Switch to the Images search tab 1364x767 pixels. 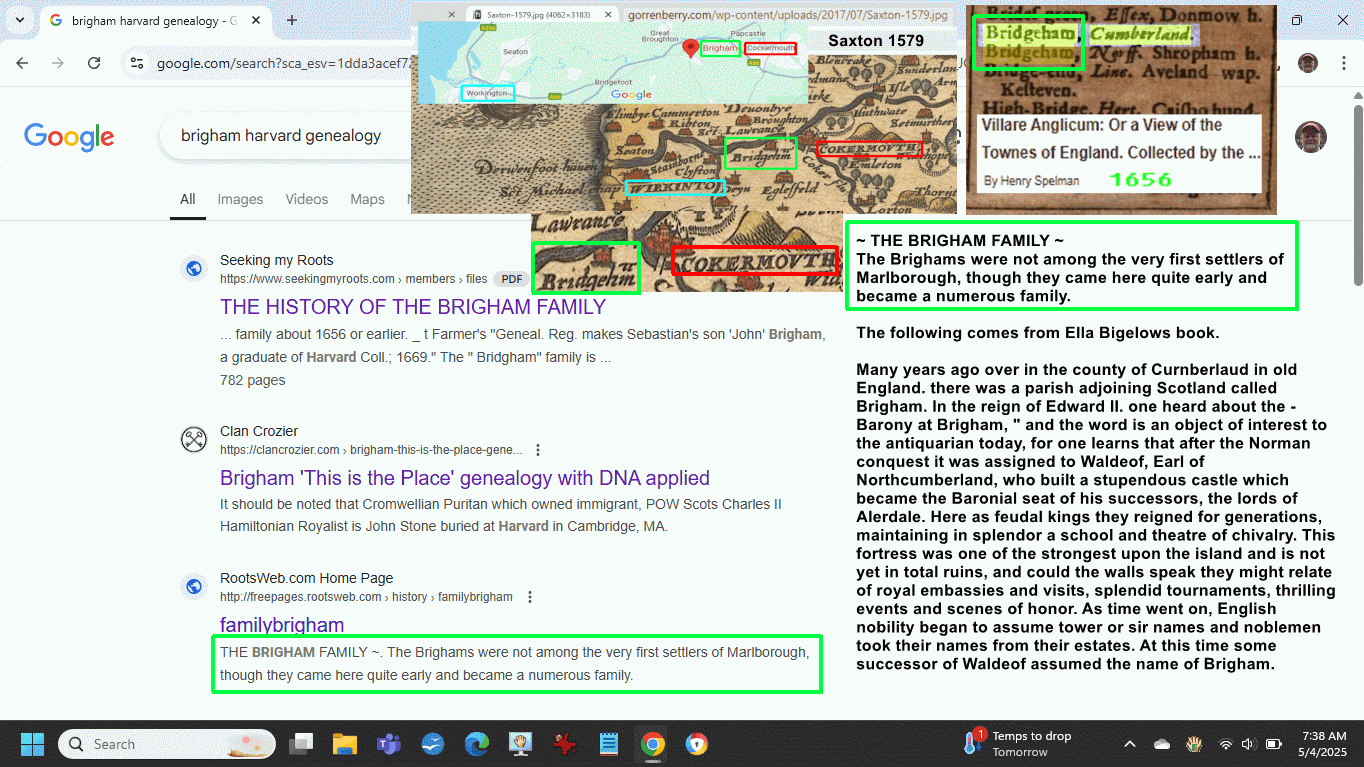point(240,199)
